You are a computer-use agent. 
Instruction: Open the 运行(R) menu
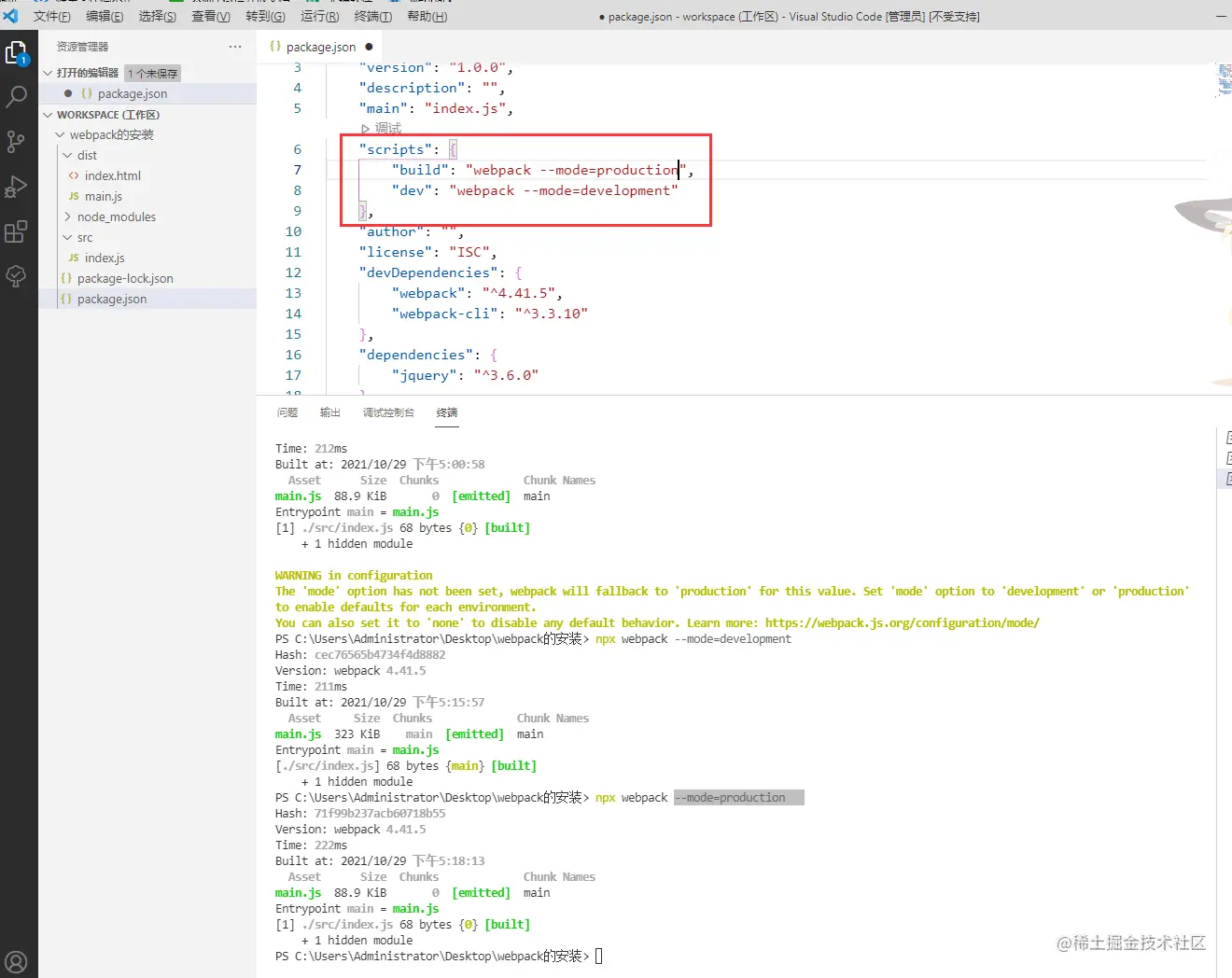320,16
